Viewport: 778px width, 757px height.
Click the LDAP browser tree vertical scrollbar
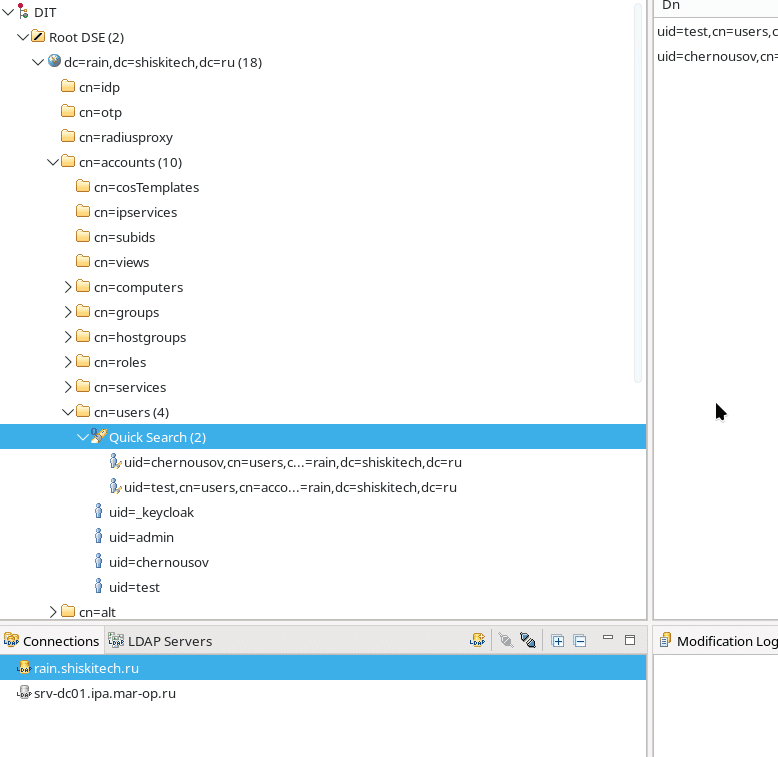coord(638,193)
